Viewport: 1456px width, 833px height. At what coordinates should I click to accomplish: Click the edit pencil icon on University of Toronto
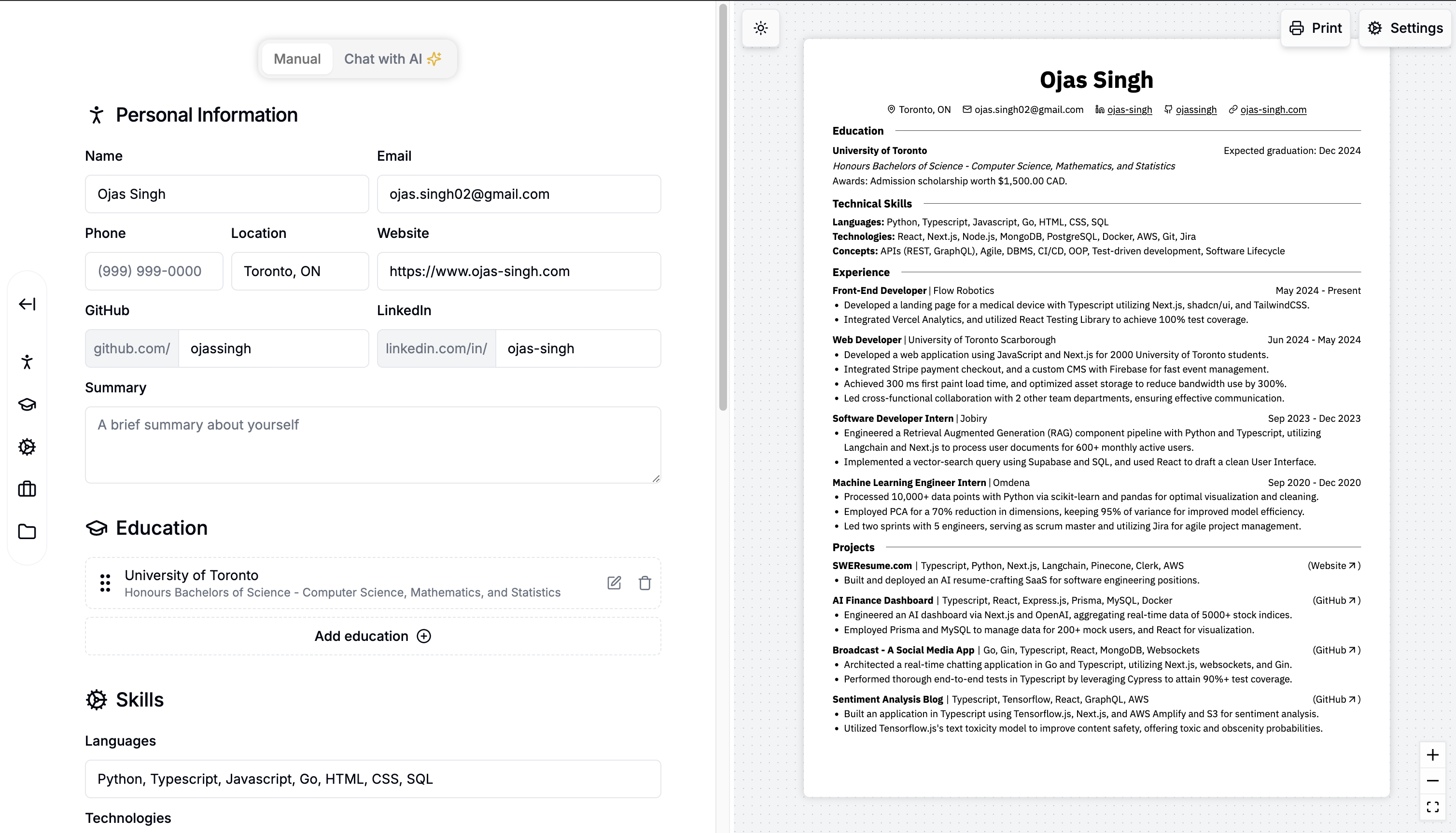(614, 582)
